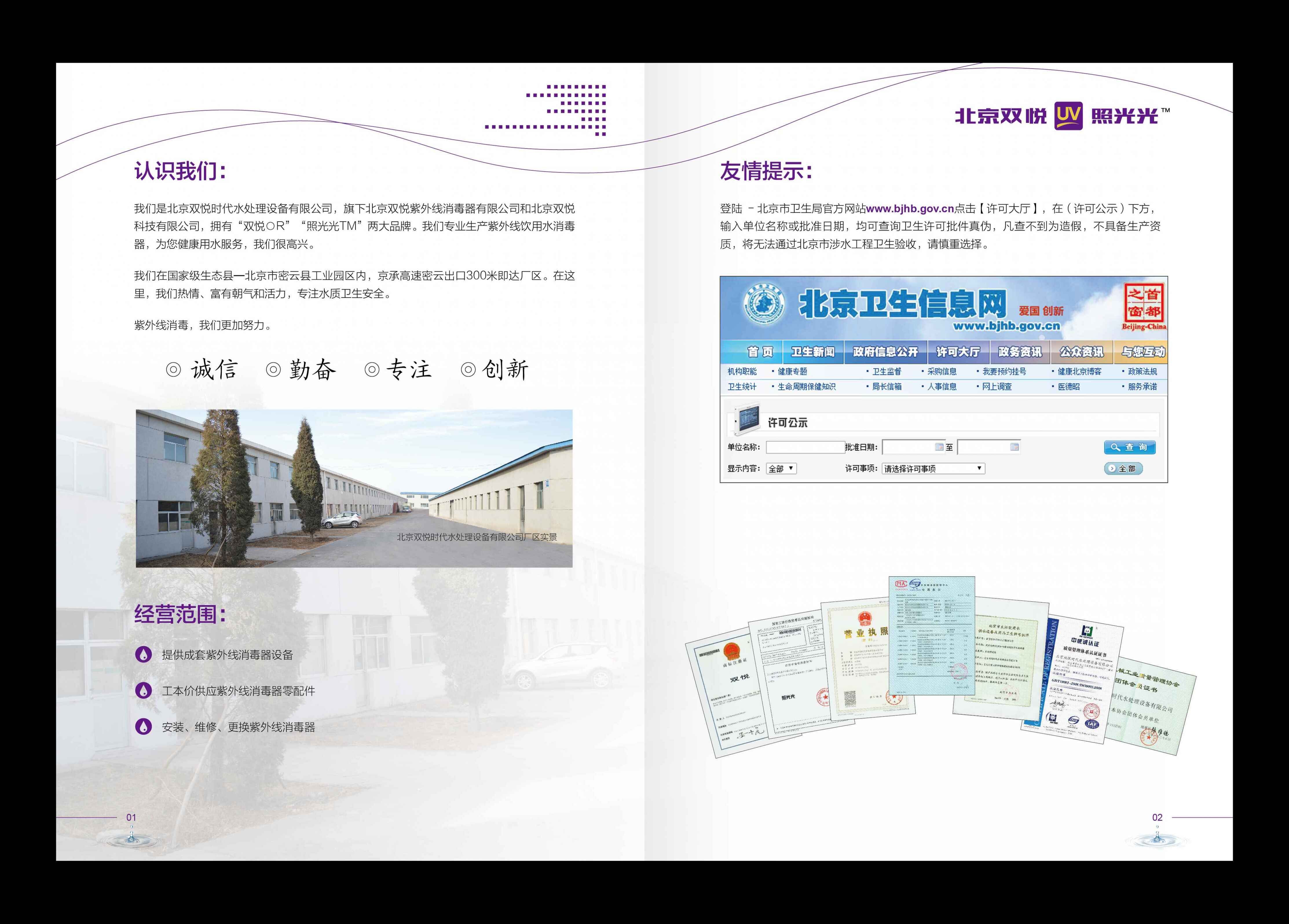Click the water splash icon under page 01
The width and height of the screenshot is (1289, 924).
[x=131, y=838]
